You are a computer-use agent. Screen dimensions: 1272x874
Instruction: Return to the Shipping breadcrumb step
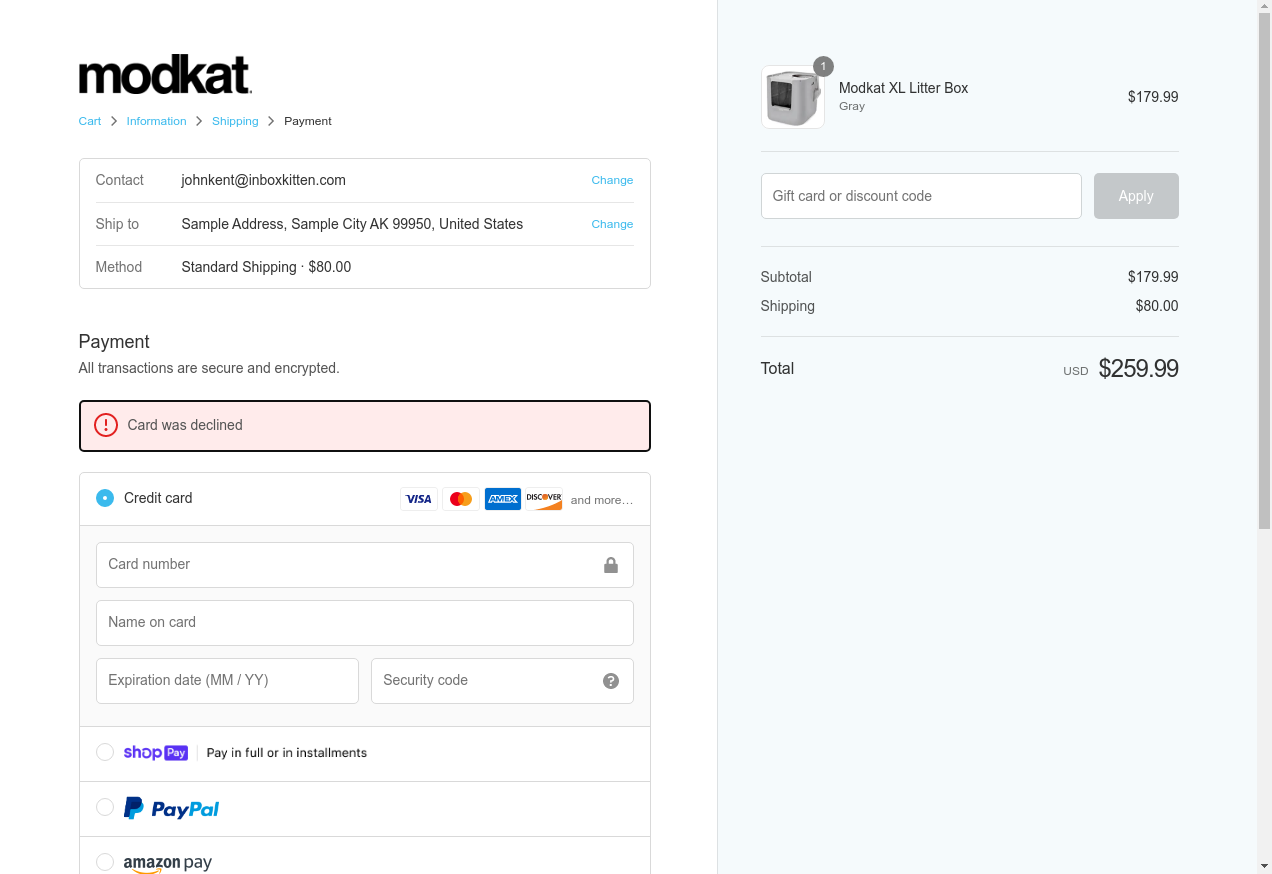pos(235,121)
